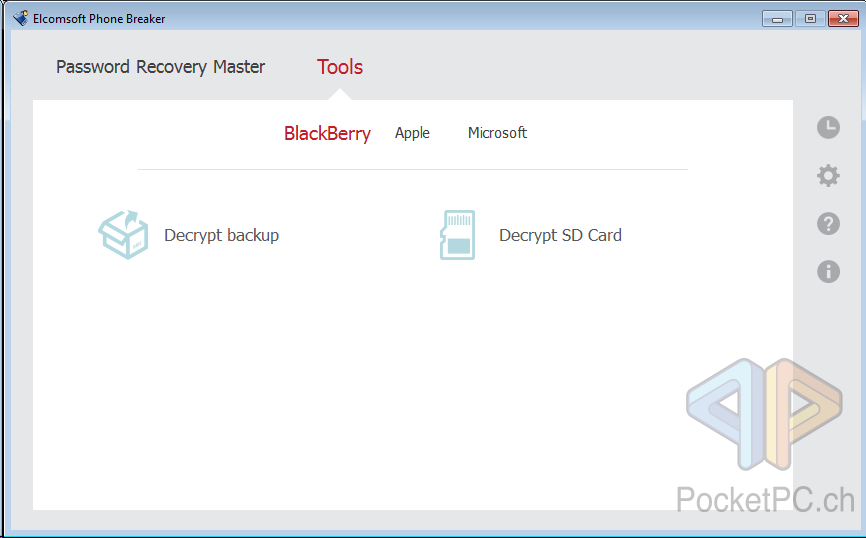The height and width of the screenshot is (538, 866).
Task: Maximize the Phone Breaker window
Action: [x=810, y=19]
